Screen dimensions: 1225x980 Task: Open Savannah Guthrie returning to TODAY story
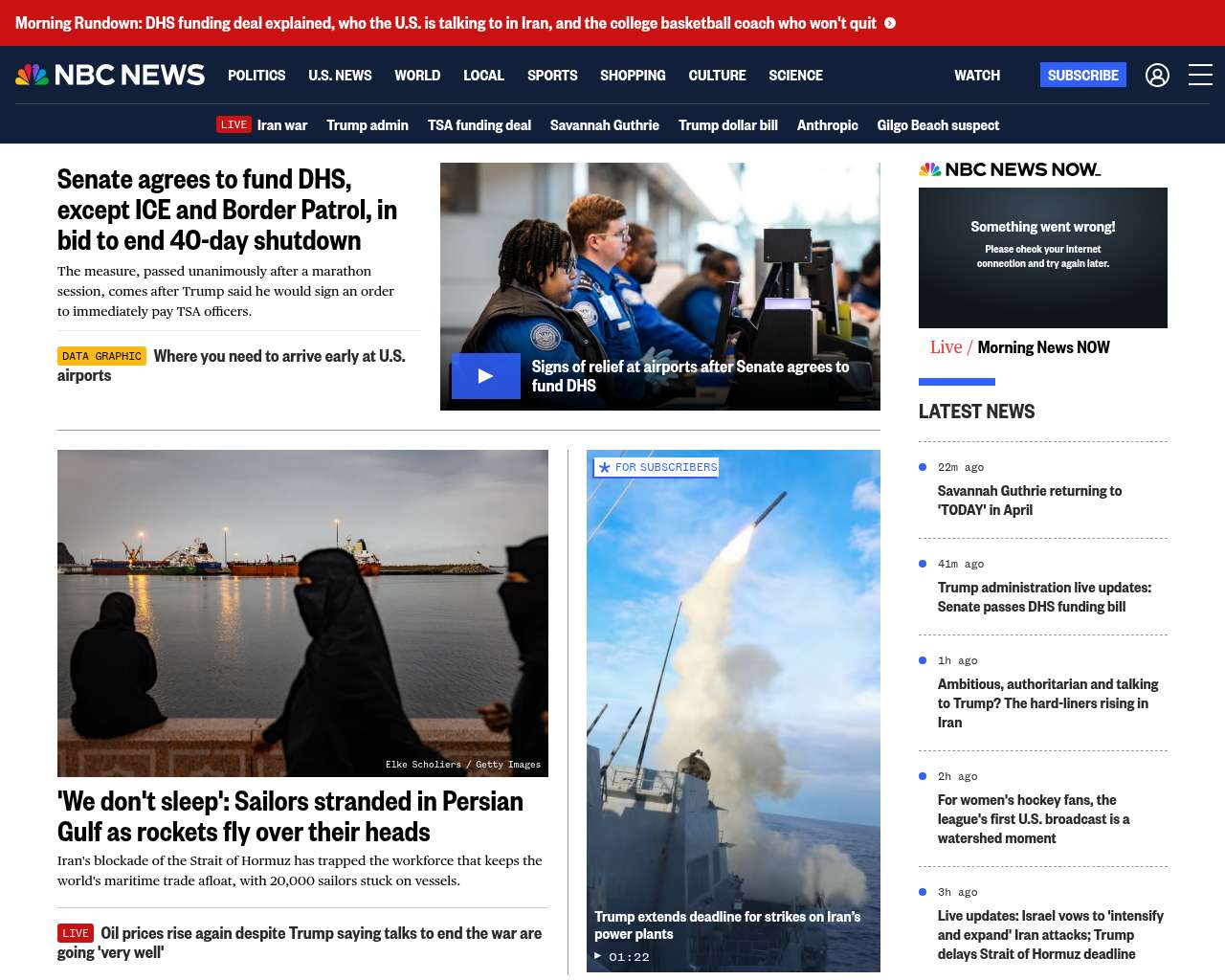[1030, 501]
